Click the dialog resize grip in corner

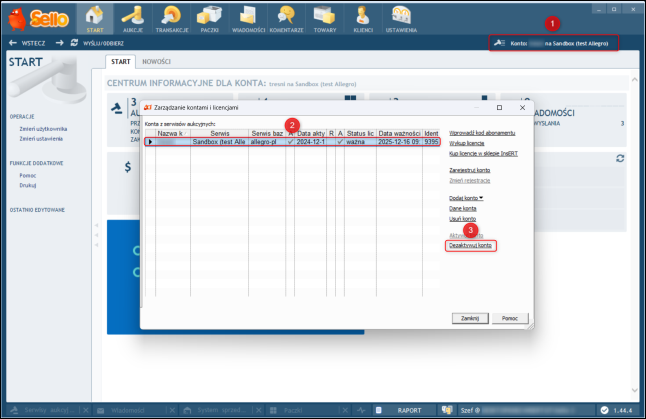(x=530, y=326)
